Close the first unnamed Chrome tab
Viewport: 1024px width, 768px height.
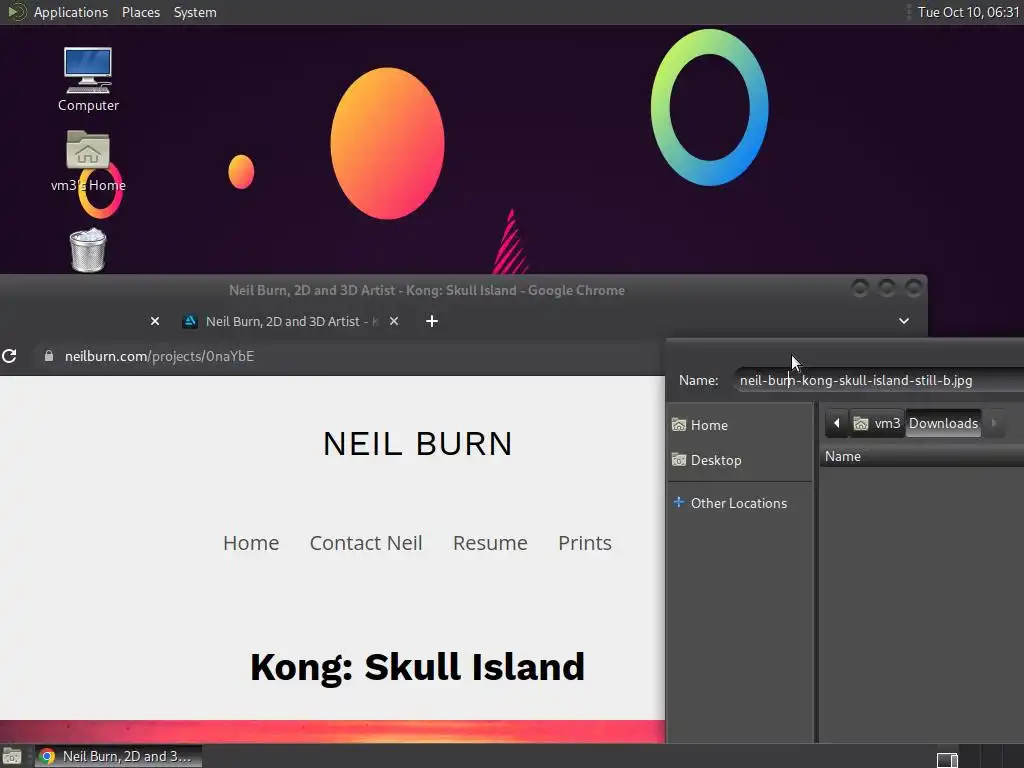[x=155, y=321]
